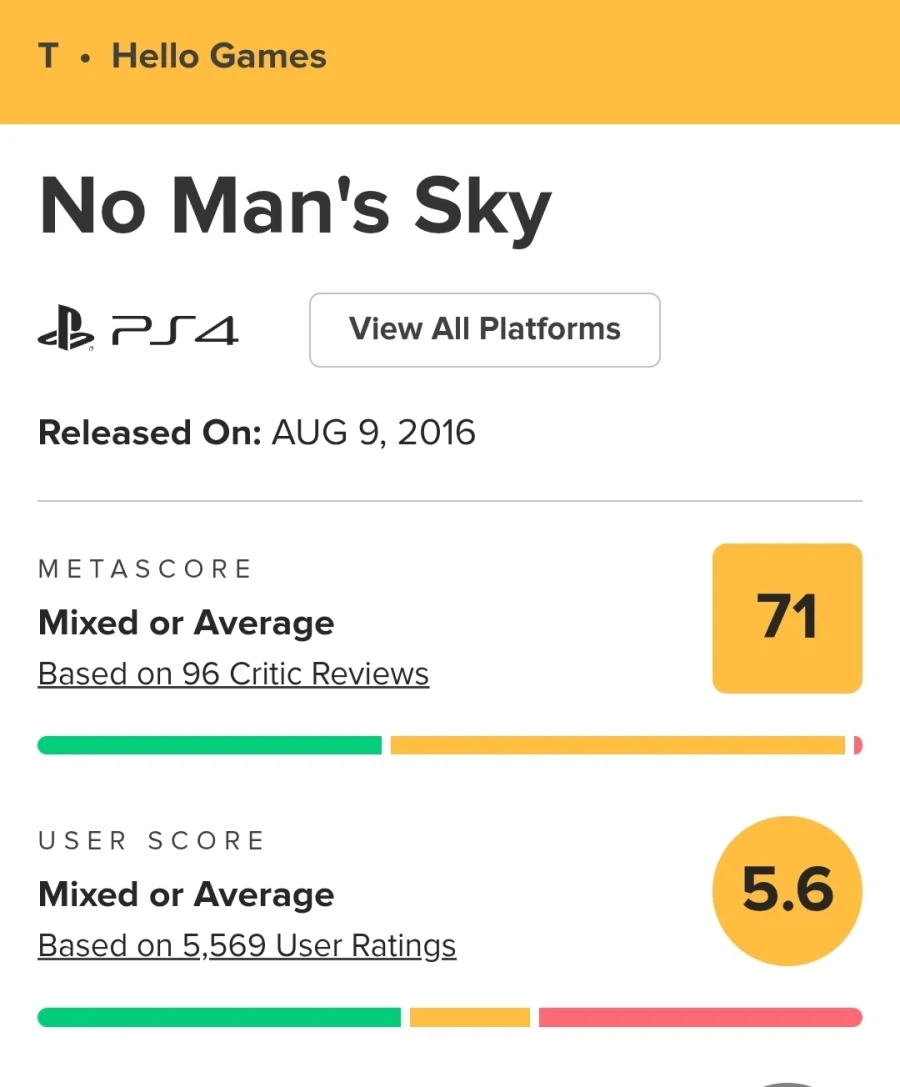This screenshot has width=900, height=1087.
Task: Open the Hello Games developer link
Action: point(219,56)
